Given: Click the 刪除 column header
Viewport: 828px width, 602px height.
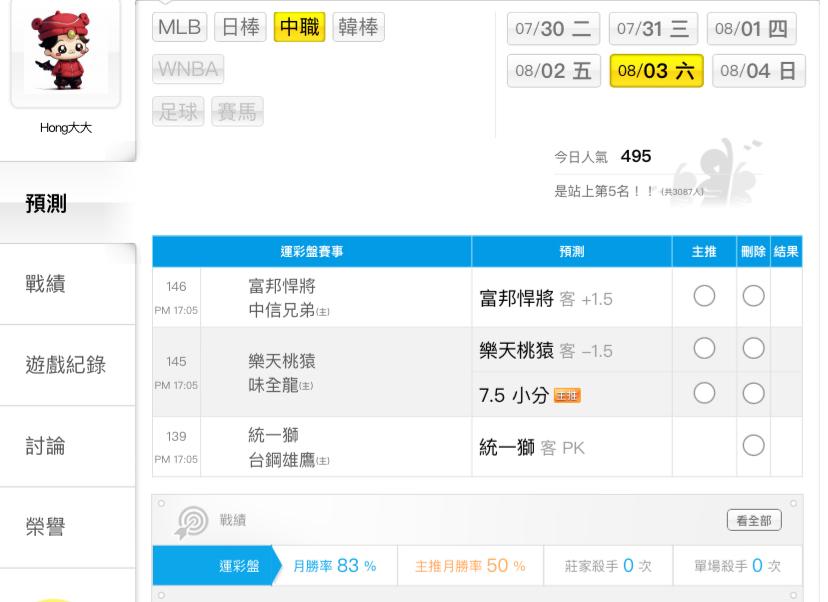Looking at the screenshot, I should pyautogui.click(x=754, y=251).
